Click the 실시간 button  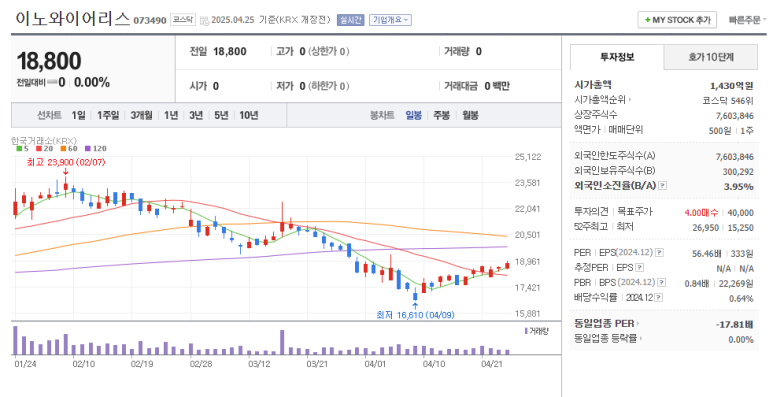[351, 20]
